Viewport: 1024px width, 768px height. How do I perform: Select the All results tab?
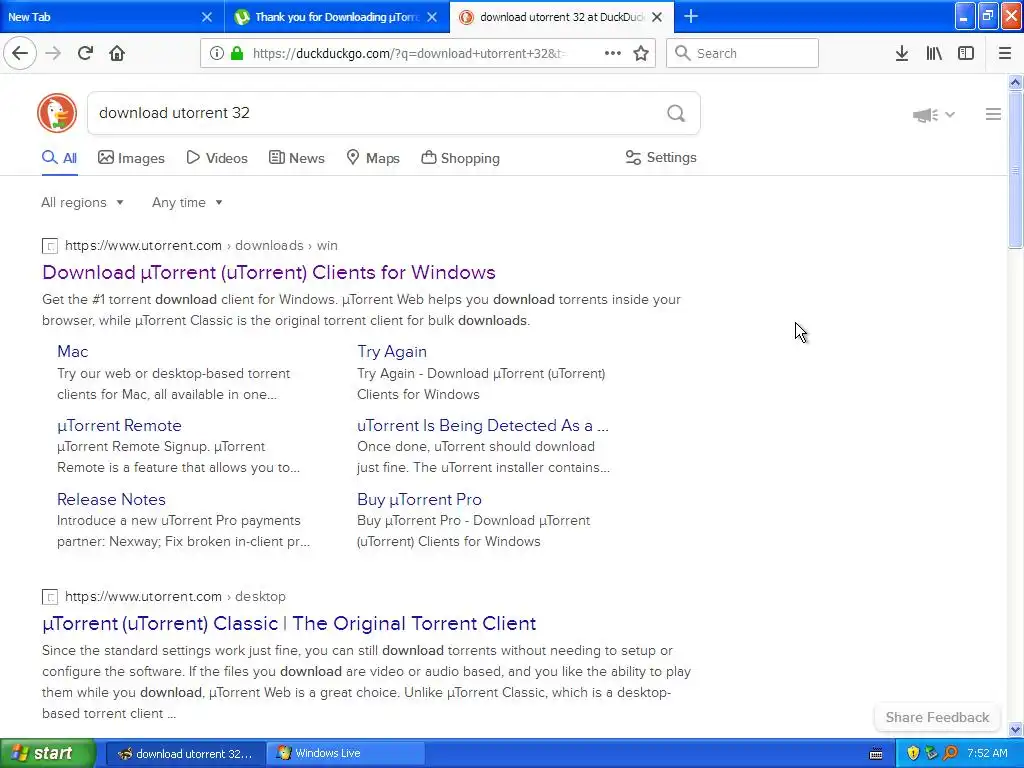click(59, 158)
